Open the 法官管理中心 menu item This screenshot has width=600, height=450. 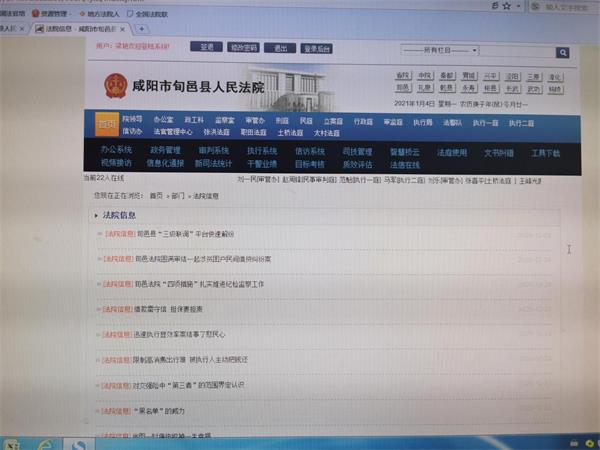click(x=173, y=132)
